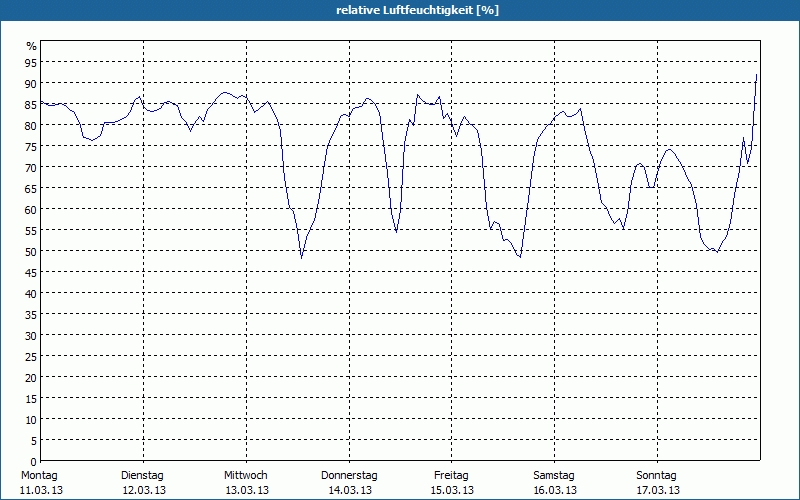Image resolution: width=800 pixels, height=500 pixels.
Task: Click the y-axis value '70'
Action: tap(31, 167)
